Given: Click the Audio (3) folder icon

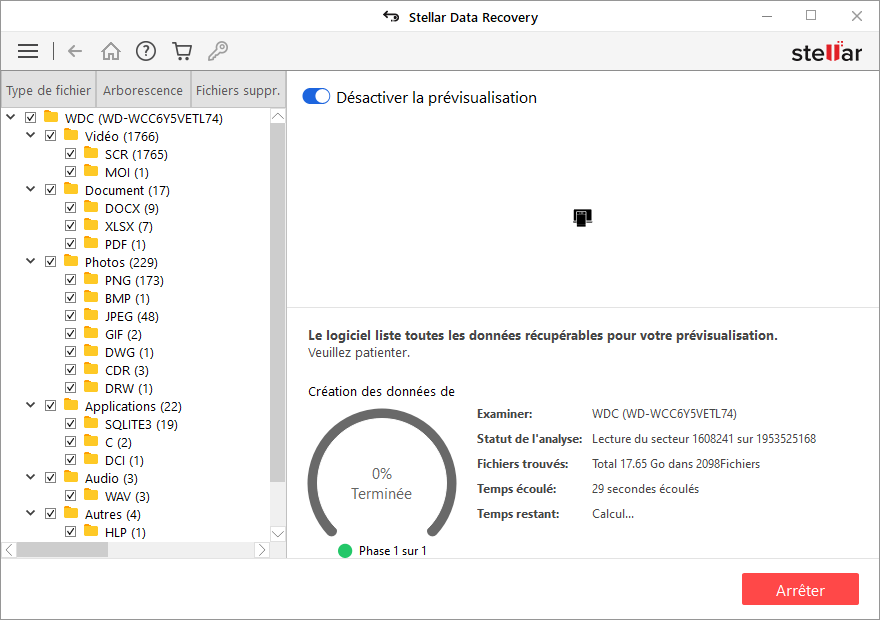Looking at the screenshot, I should tap(71, 477).
